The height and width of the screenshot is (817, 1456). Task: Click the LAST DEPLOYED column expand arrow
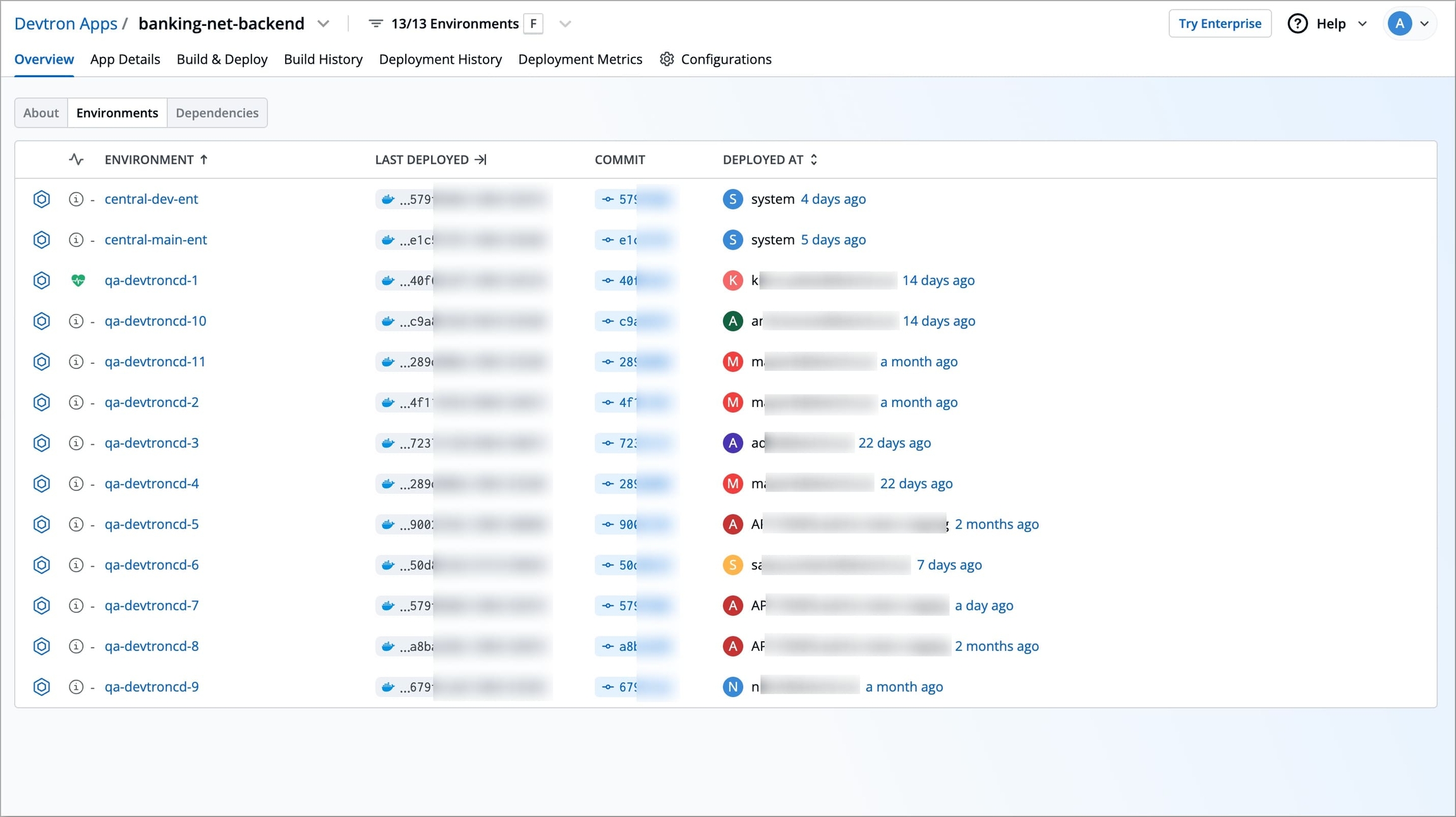pos(481,160)
